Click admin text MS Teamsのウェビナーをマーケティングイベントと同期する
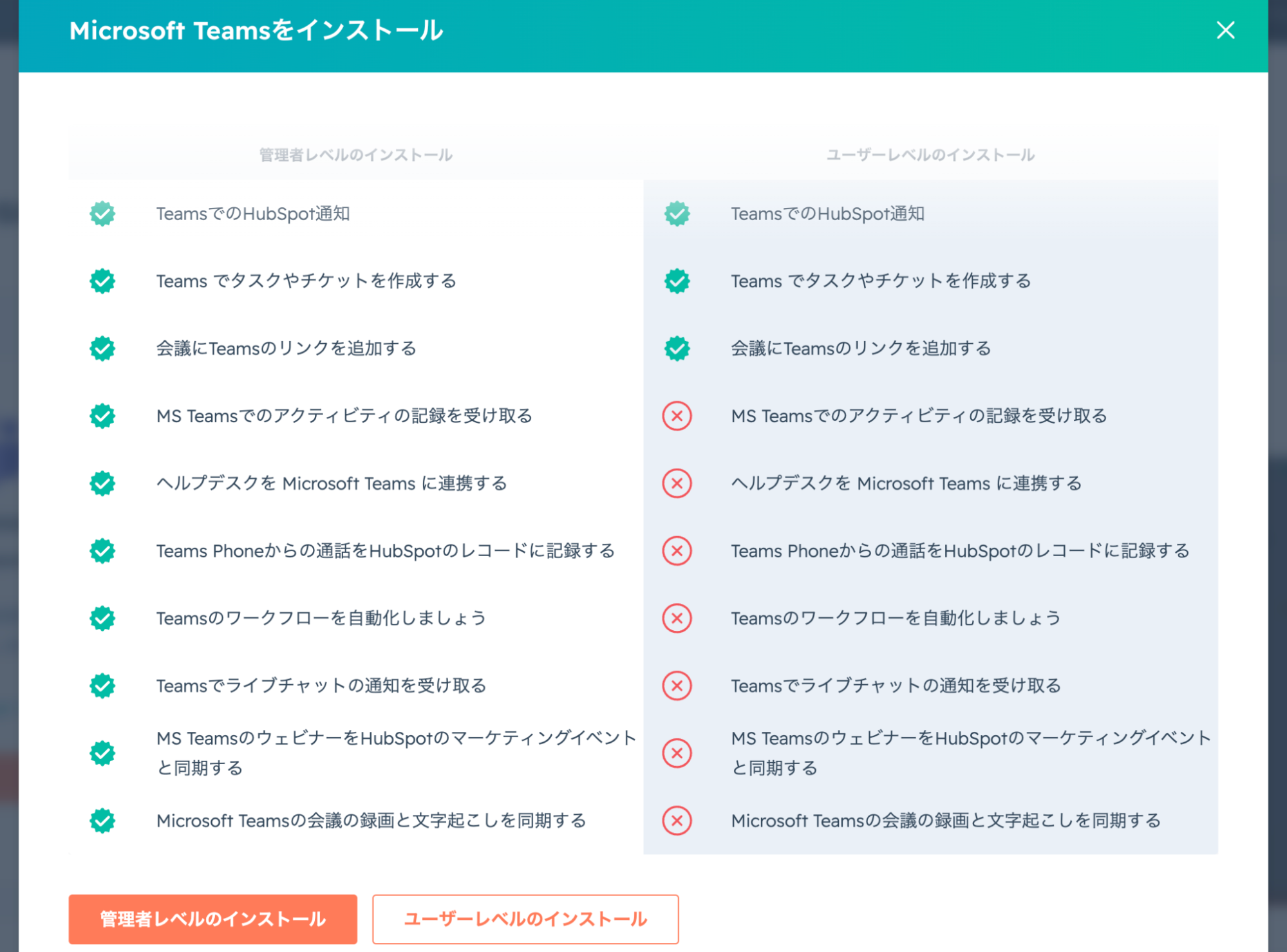 (397, 753)
